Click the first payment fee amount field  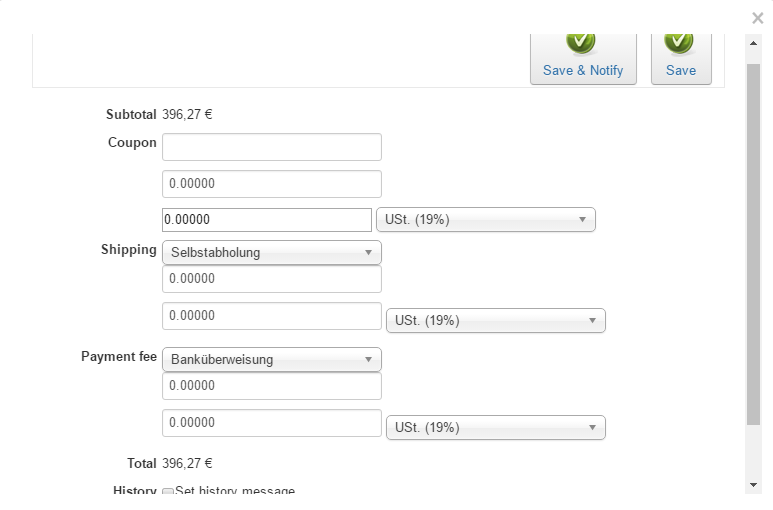click(x=271, y=386)
